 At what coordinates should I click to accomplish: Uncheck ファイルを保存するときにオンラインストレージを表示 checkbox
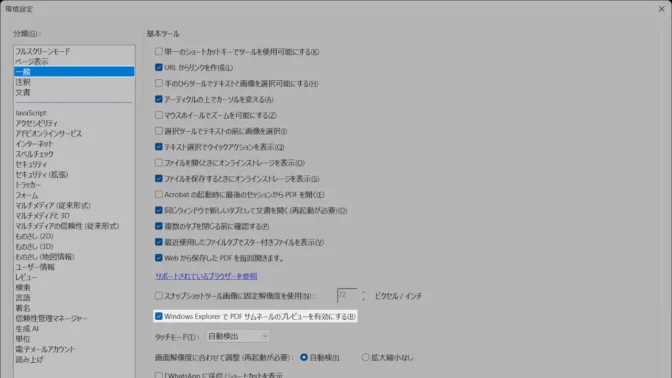click(159, 178)
